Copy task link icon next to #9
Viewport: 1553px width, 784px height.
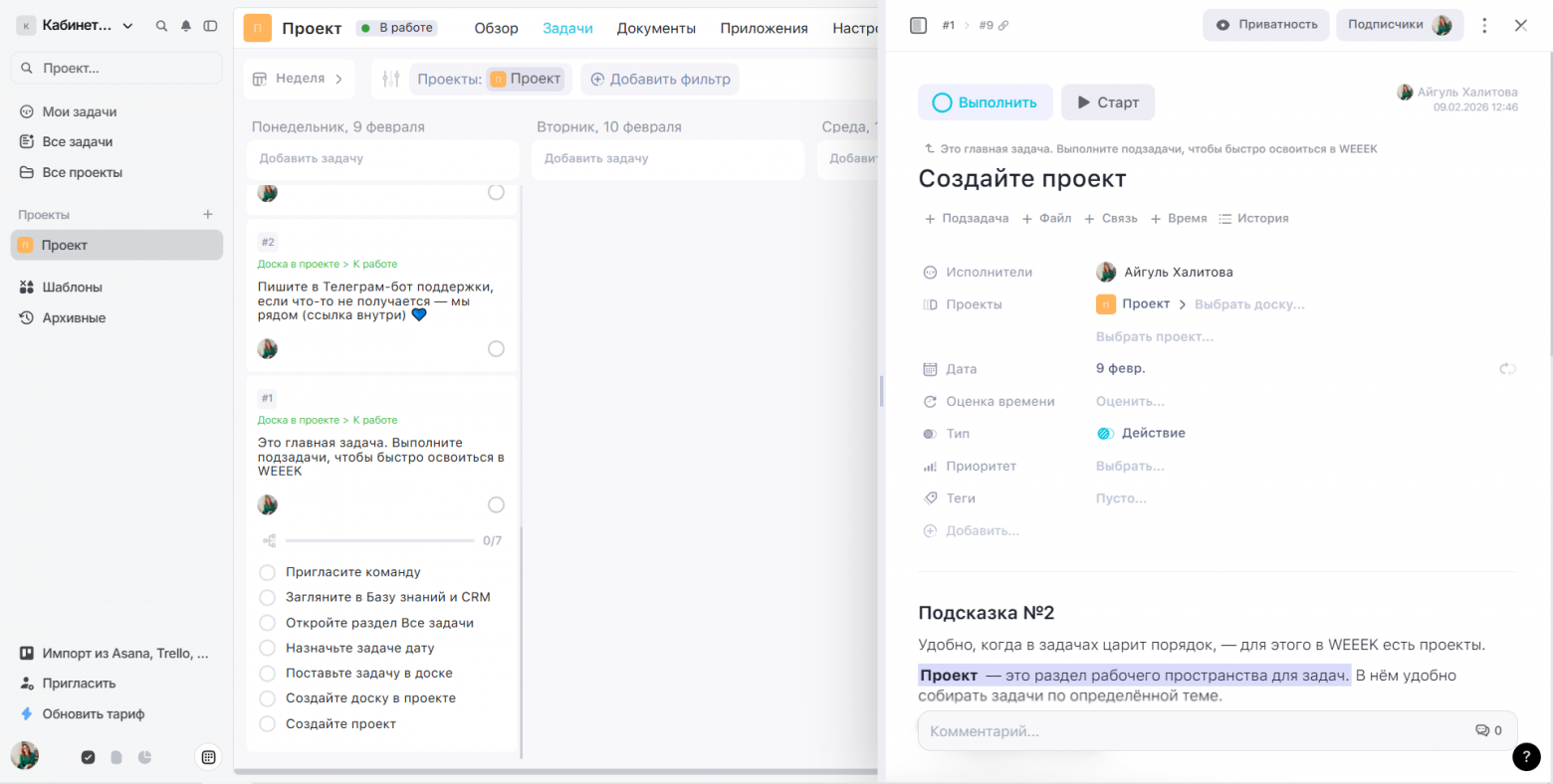pyautogui.click(x=1003, y=26)
